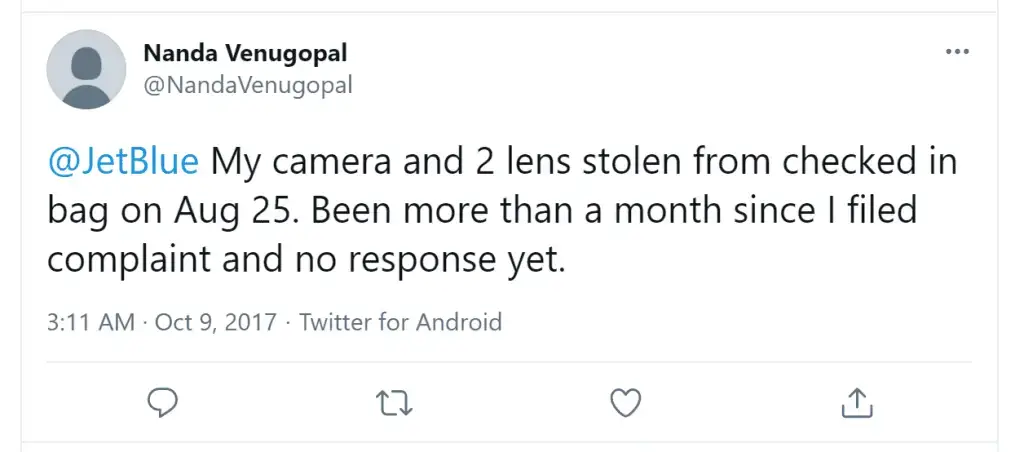Image resolution: width=1024 pixels, height=452 pixels.
Task: Open the @JetBlue mention link
Action: click(123, 163)
